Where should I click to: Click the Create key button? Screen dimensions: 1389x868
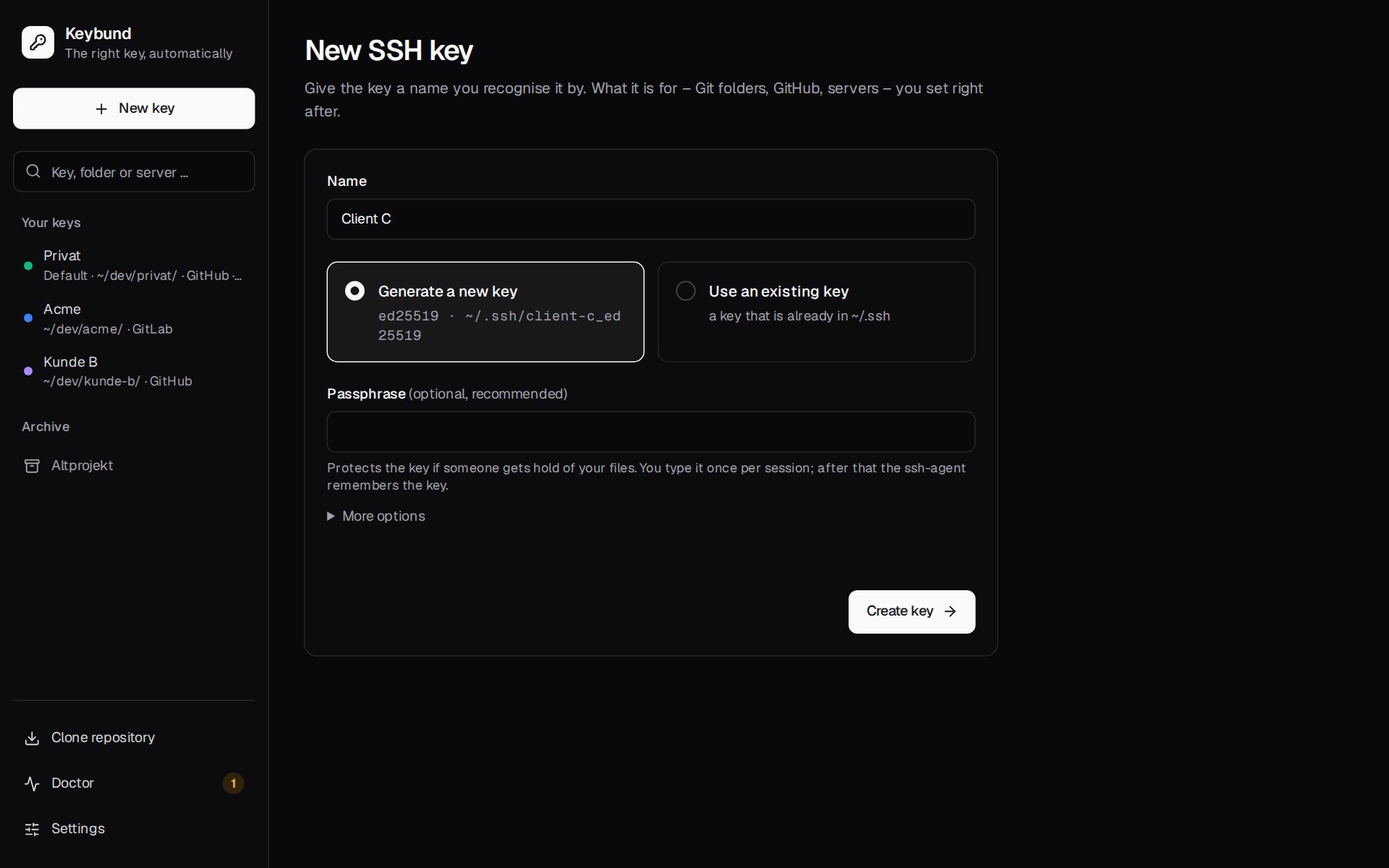click(912, 612)
